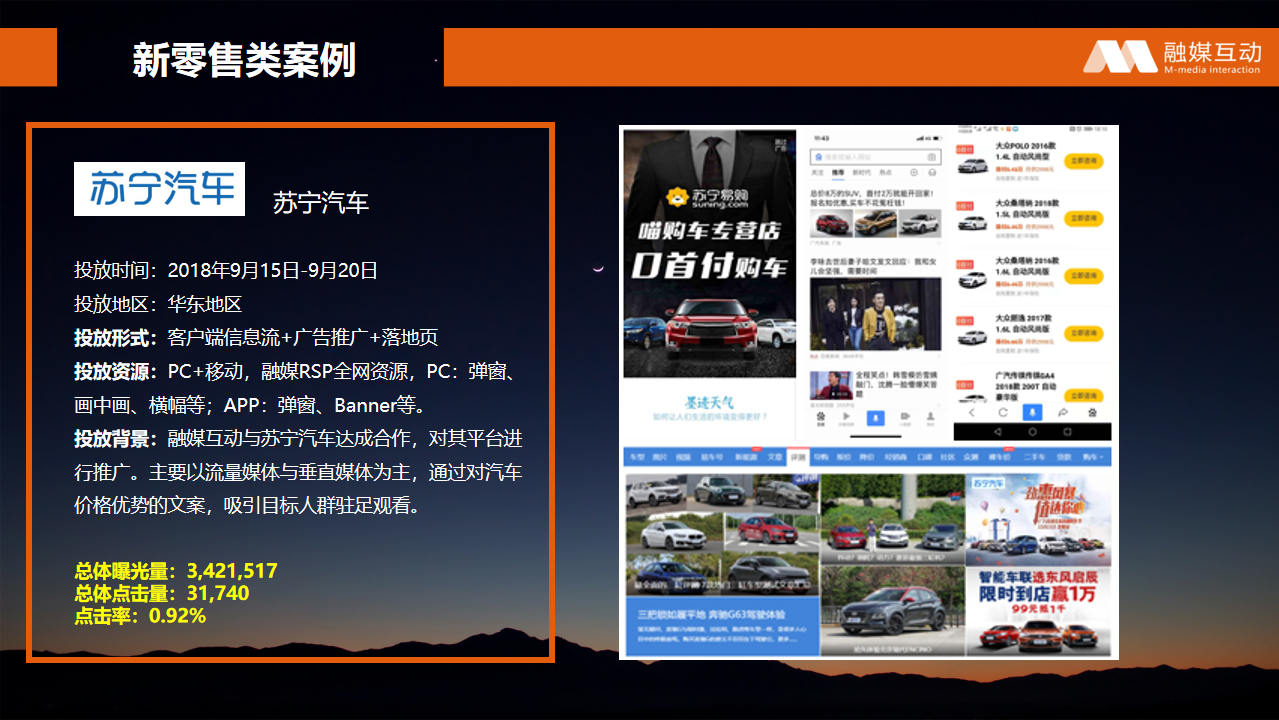Expand the 购车 dropdown in navigation bar
The height and width of the screenshot is (720, 1279).
pos(1094,457)
